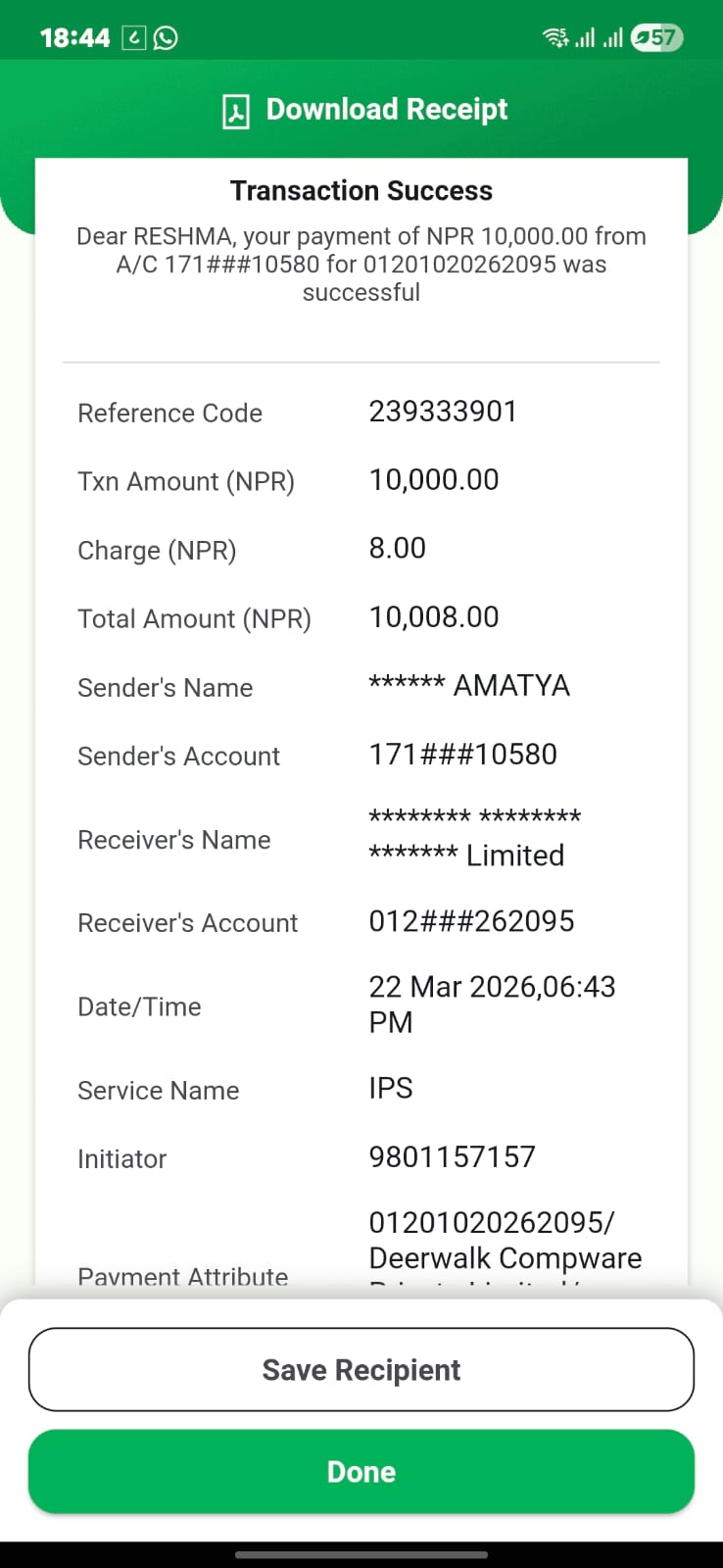Open the WhatsApp notification icon

tap(167, 38)
